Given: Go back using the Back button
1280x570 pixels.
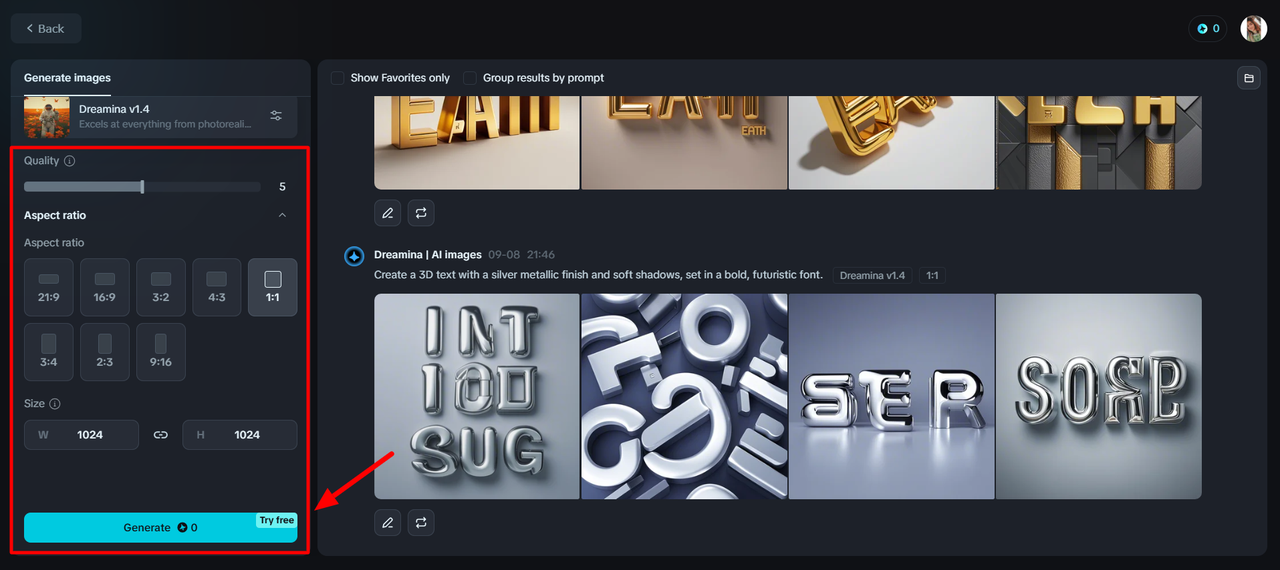Looking at the screenshot, I should pyautogui.click(x=46, y=28).
